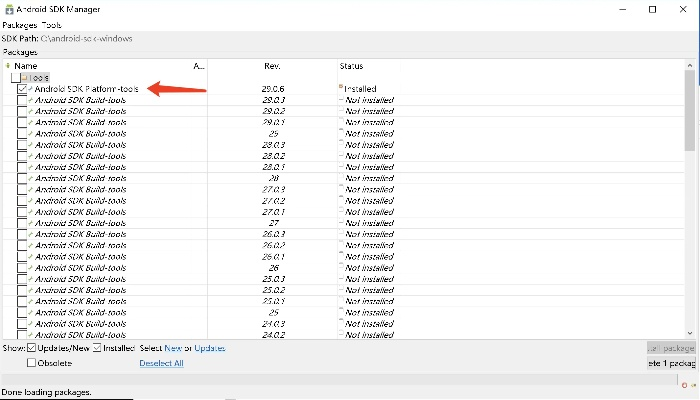The image size is (700, 400).
Task: Click the Android SDK Platform-tools wrench icon
Action: click(x=31, y=89)
